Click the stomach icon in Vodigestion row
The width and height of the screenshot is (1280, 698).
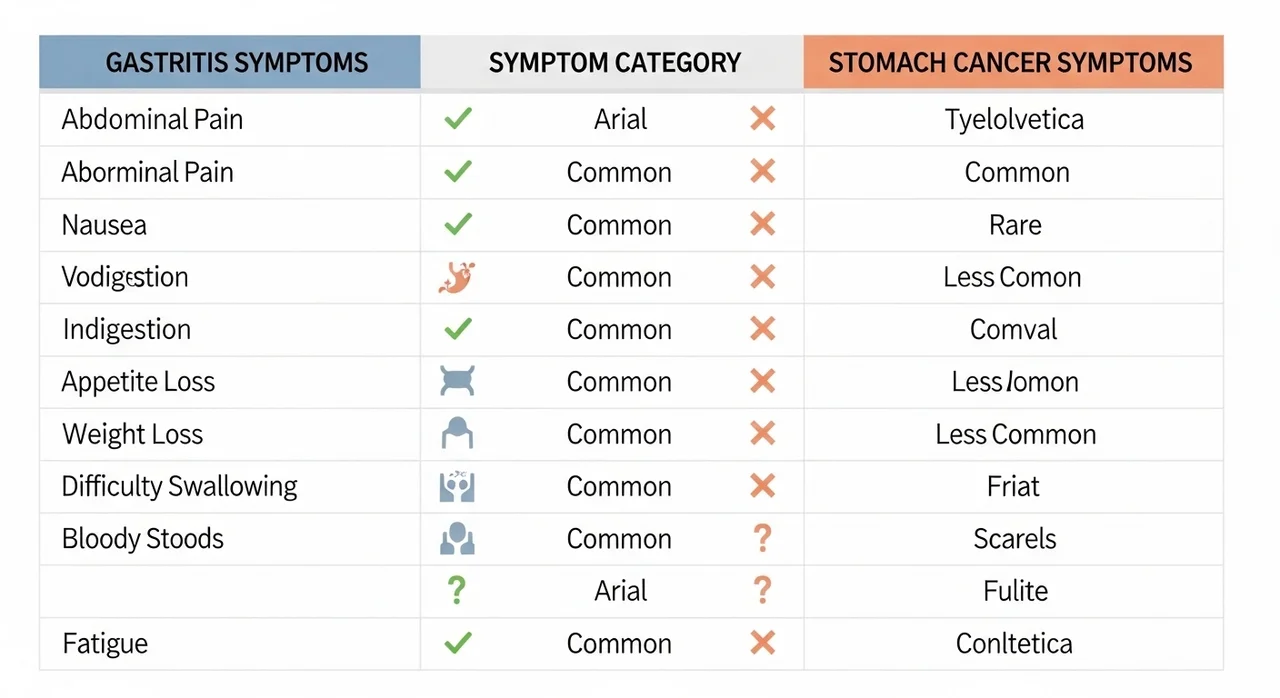[x=457, y=277]
